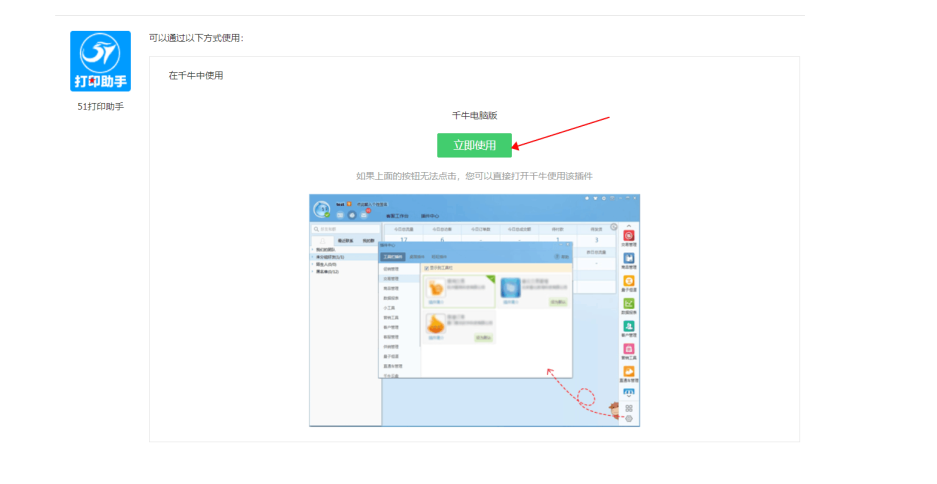937x484 pixels.
Task: Select the teal 客户管理 sidebar icon
Action: click(x=628, y=327)
